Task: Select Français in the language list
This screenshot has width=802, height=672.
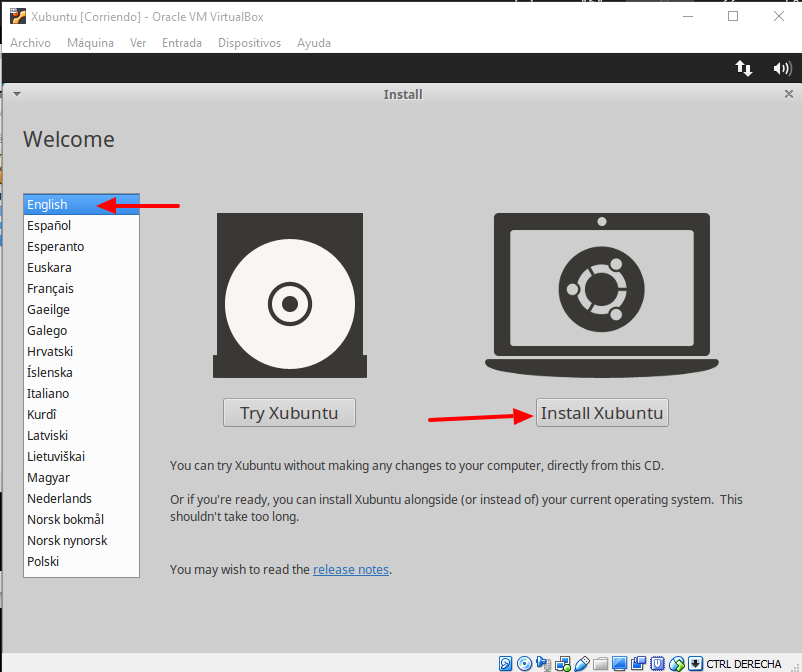Action: point(81,288)
